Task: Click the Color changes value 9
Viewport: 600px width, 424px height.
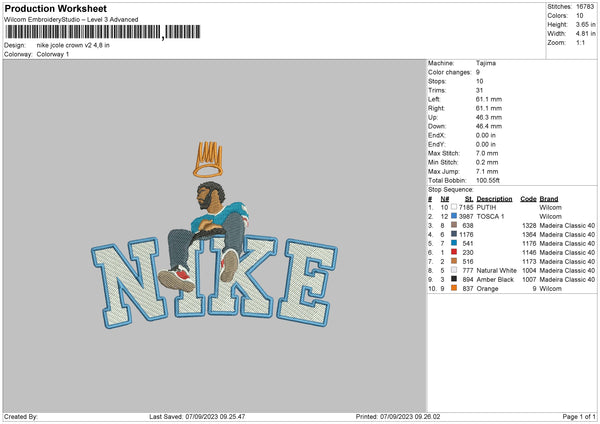Action: tap(478, 72)
